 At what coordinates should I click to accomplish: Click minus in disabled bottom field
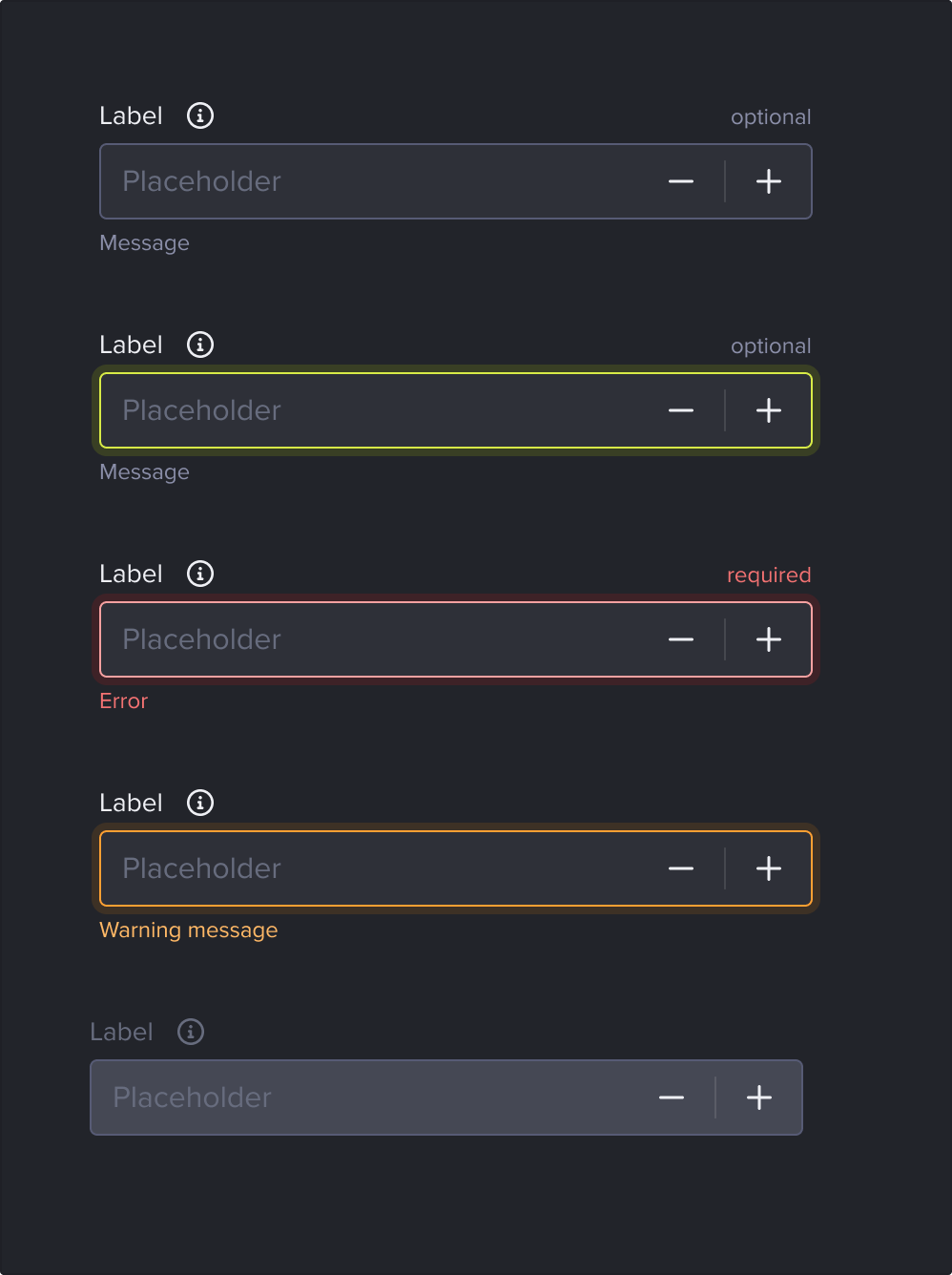(x=672, y=1097)
